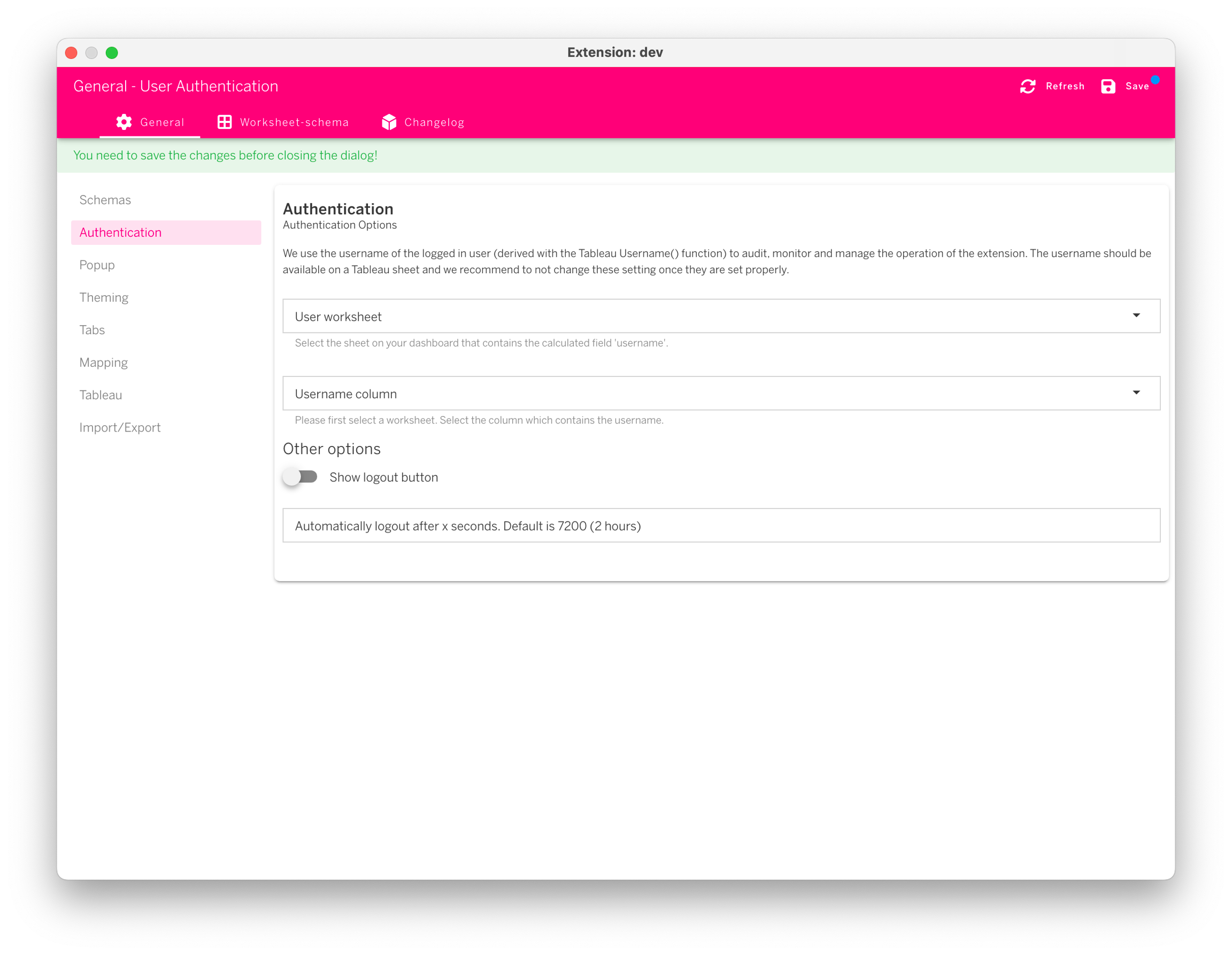Image resolution: width=1232 pixels, height=955 pixels.
Task: Open the Import/Export section
Action: 120,428
